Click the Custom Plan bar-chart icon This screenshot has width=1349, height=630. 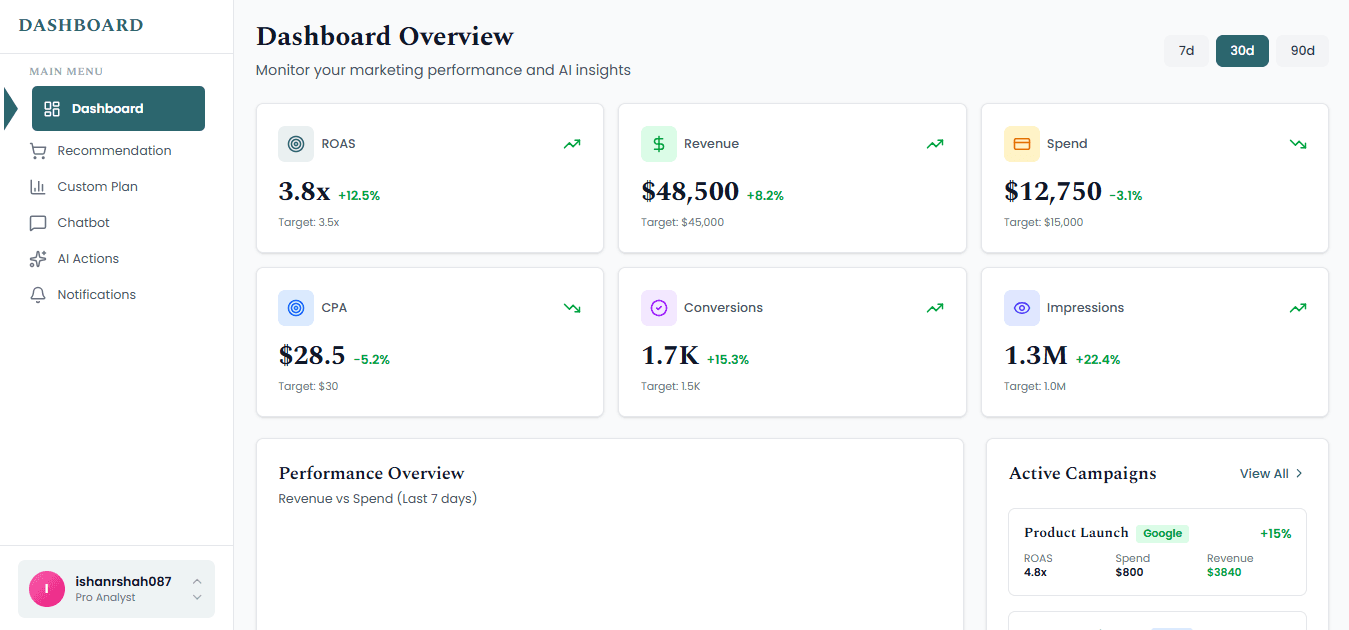coord(39,186)
